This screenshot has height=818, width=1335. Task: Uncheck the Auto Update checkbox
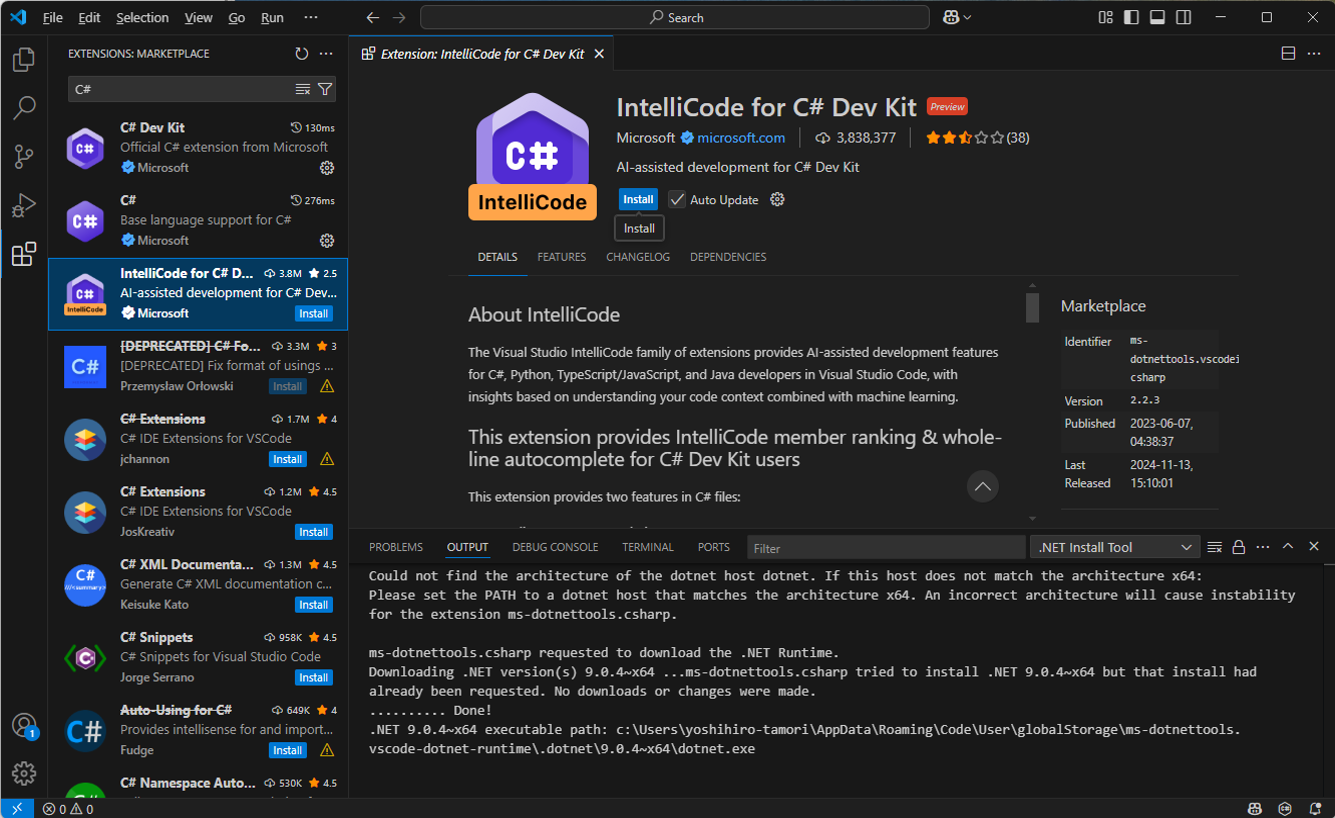point(677,200)
